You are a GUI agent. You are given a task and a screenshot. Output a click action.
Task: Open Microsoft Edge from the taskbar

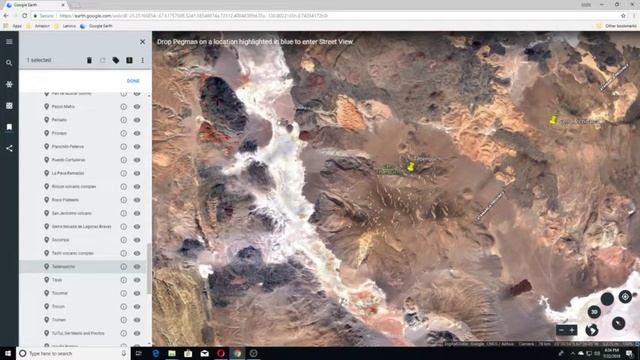(x=156, y=353)
